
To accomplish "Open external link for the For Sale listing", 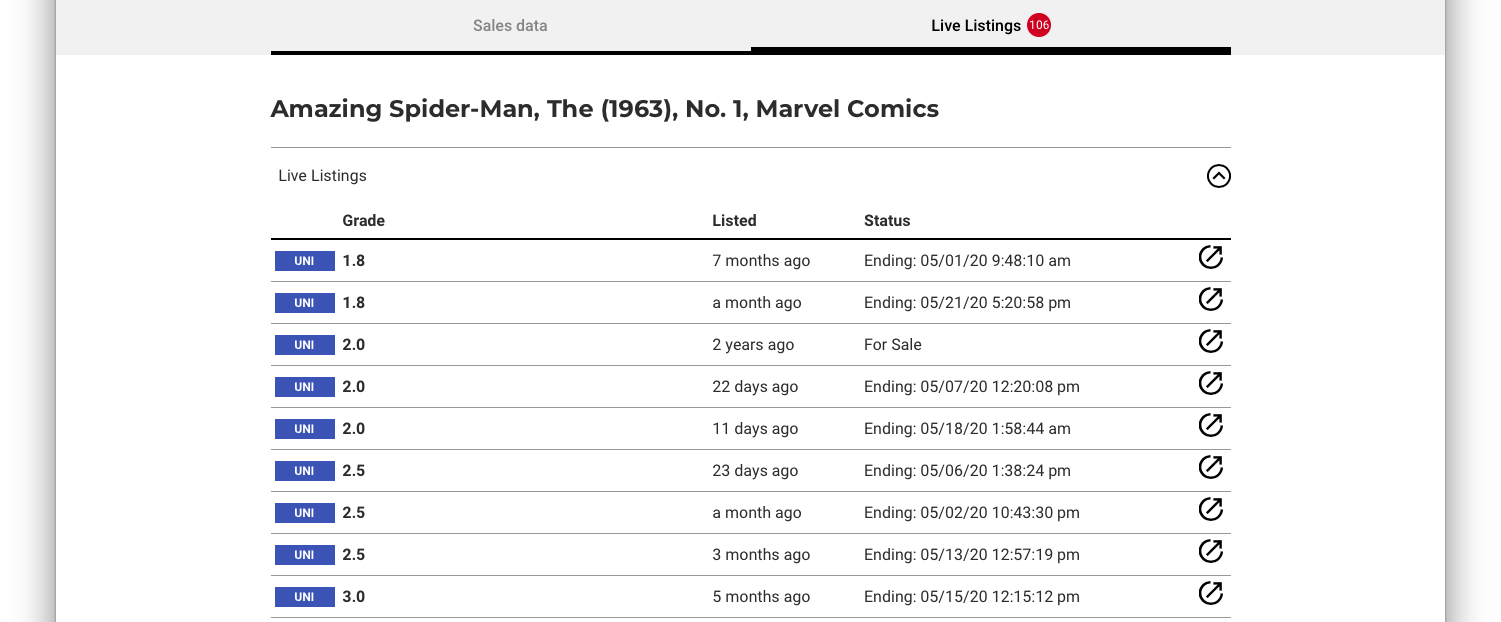I will [1210, 342].
